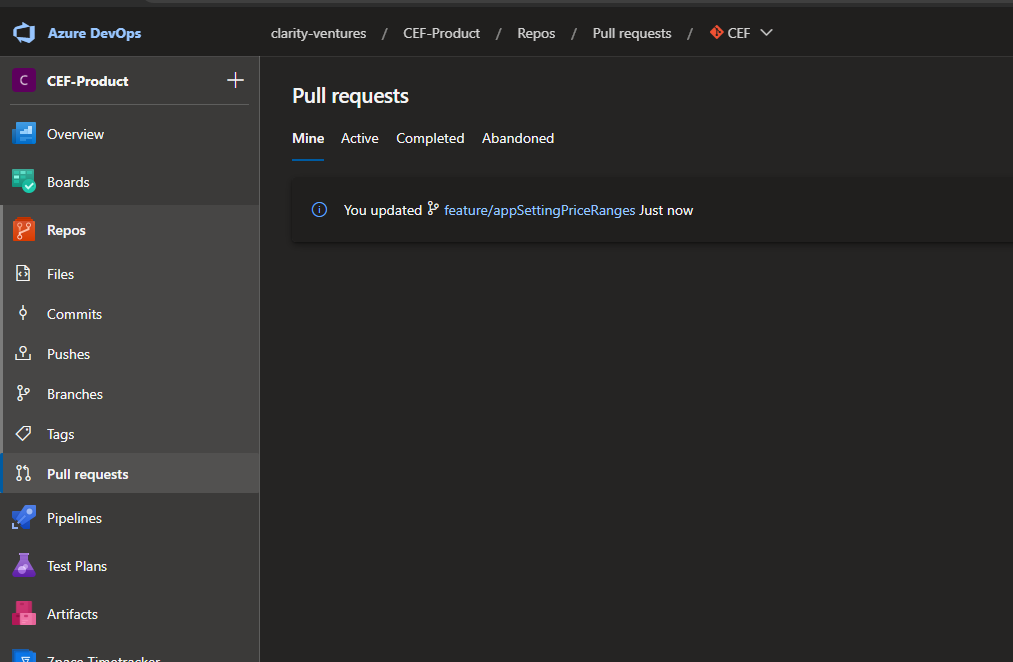This screenshot has height=662, width=1013.
Task: Click the Repos section icon
Action: point(24,229)
